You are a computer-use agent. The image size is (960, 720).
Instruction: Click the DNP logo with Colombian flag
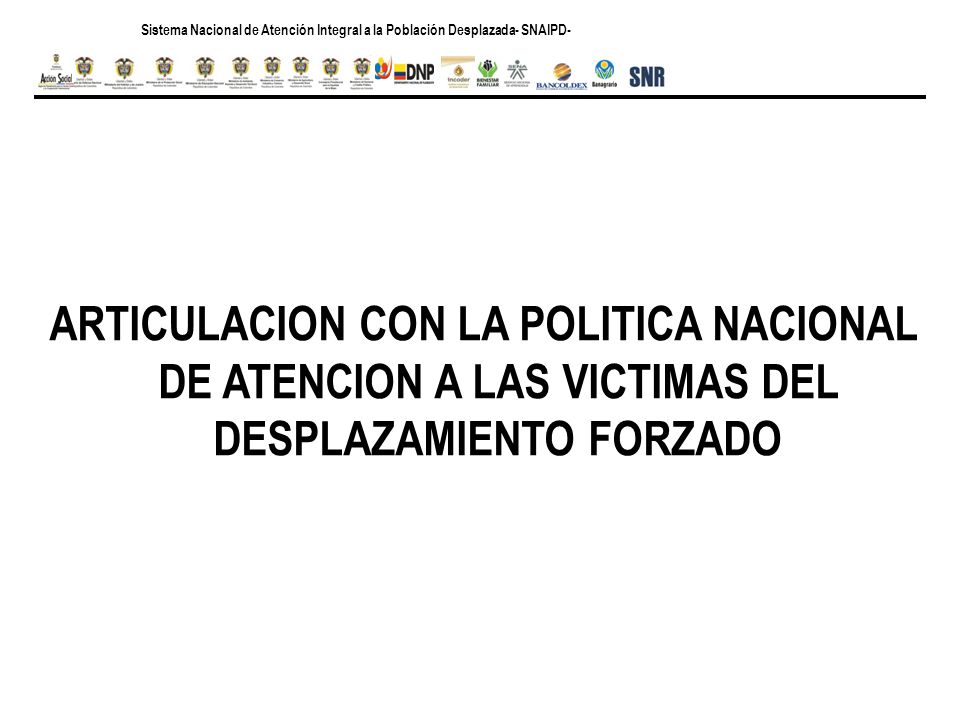(414, 73)
